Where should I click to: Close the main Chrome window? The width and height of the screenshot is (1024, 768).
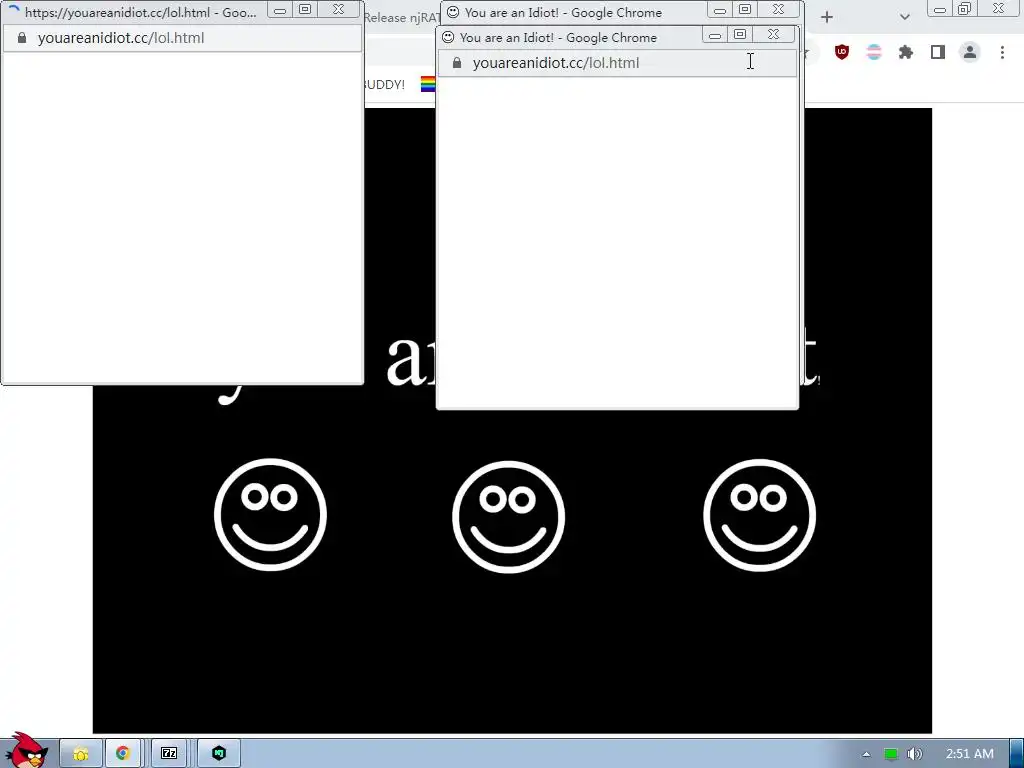999,8
